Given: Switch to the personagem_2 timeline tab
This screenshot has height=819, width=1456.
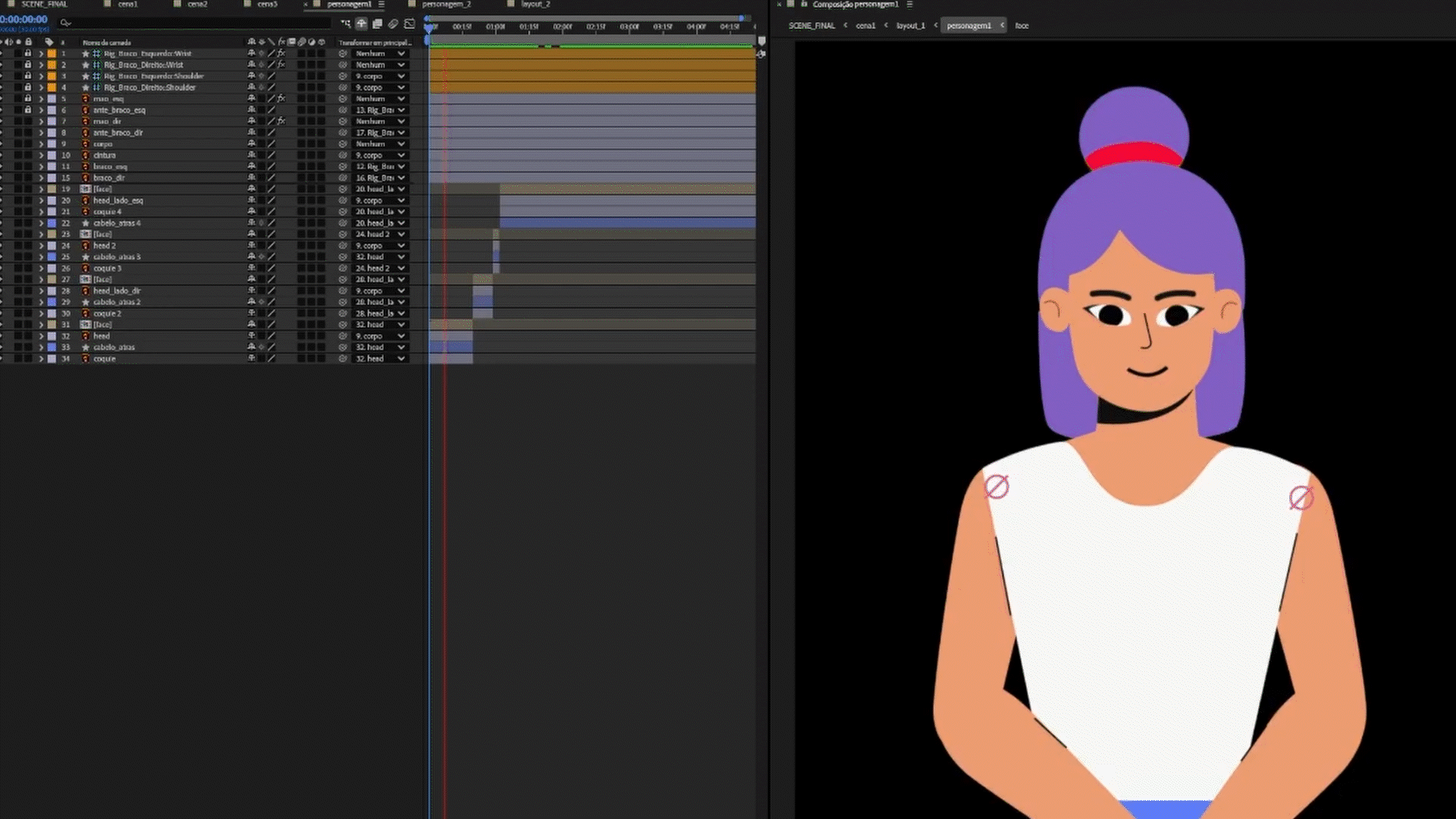Looking at the screenshot, I should point(446,5).
